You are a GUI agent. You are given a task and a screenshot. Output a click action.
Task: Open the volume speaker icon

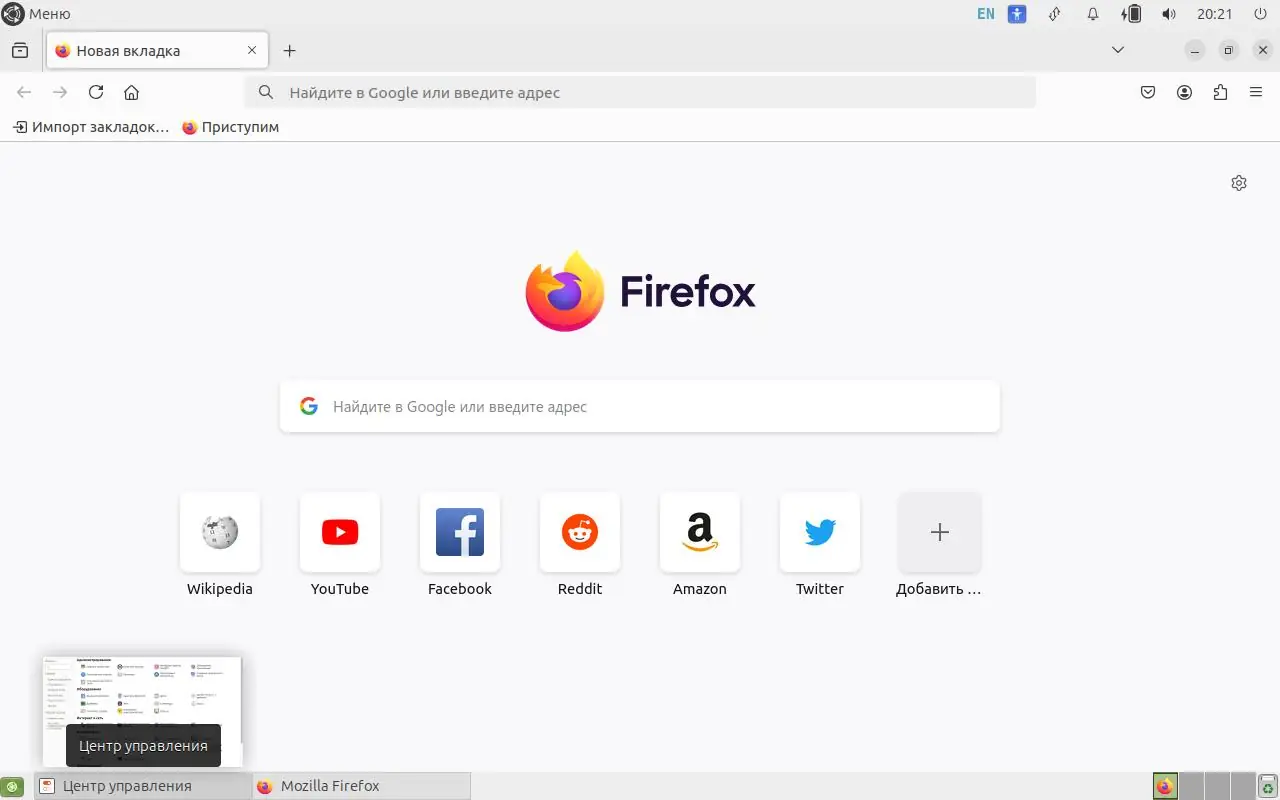coord(1168,14)
